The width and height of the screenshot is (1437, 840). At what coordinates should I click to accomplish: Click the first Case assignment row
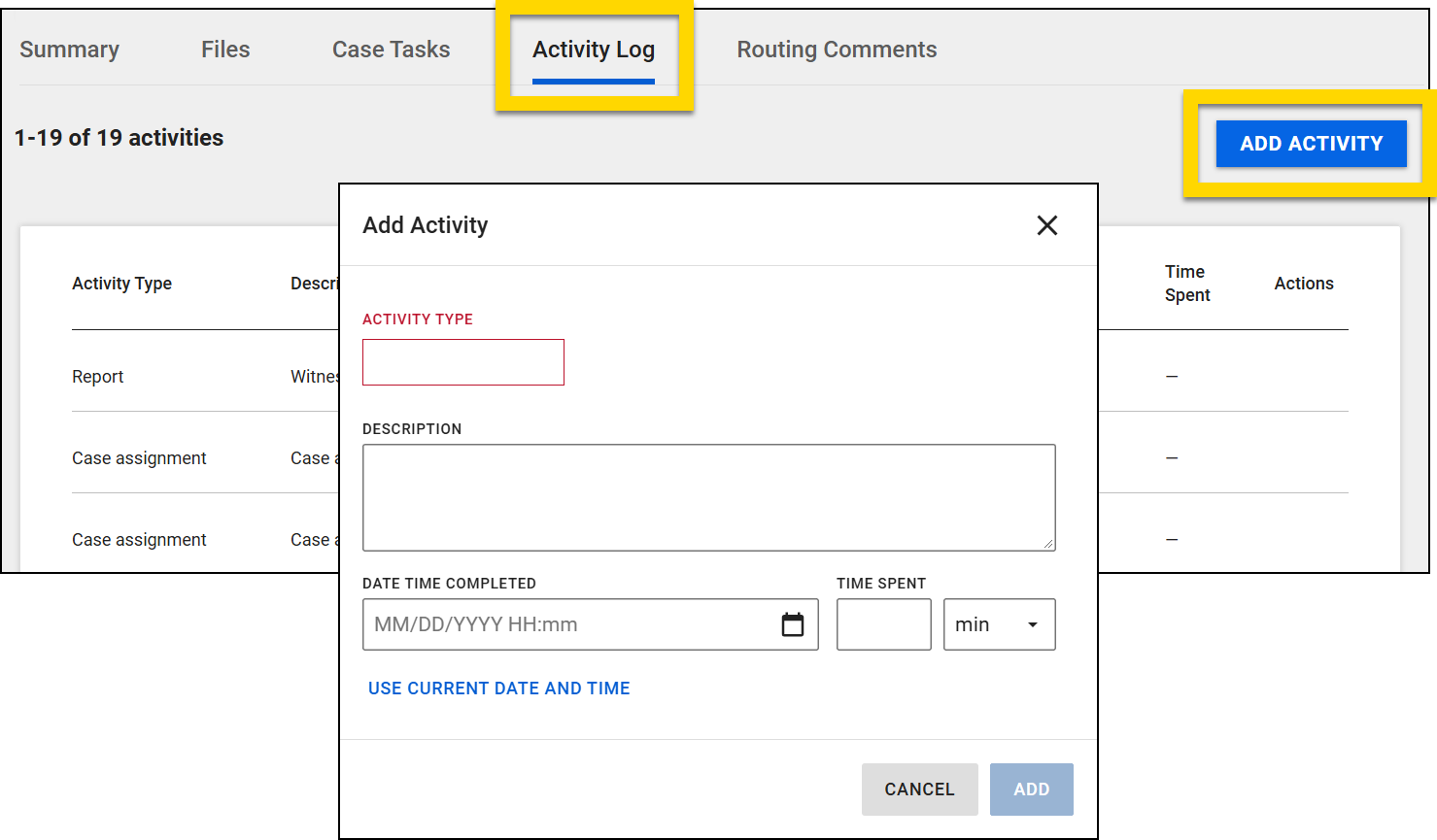139,457
